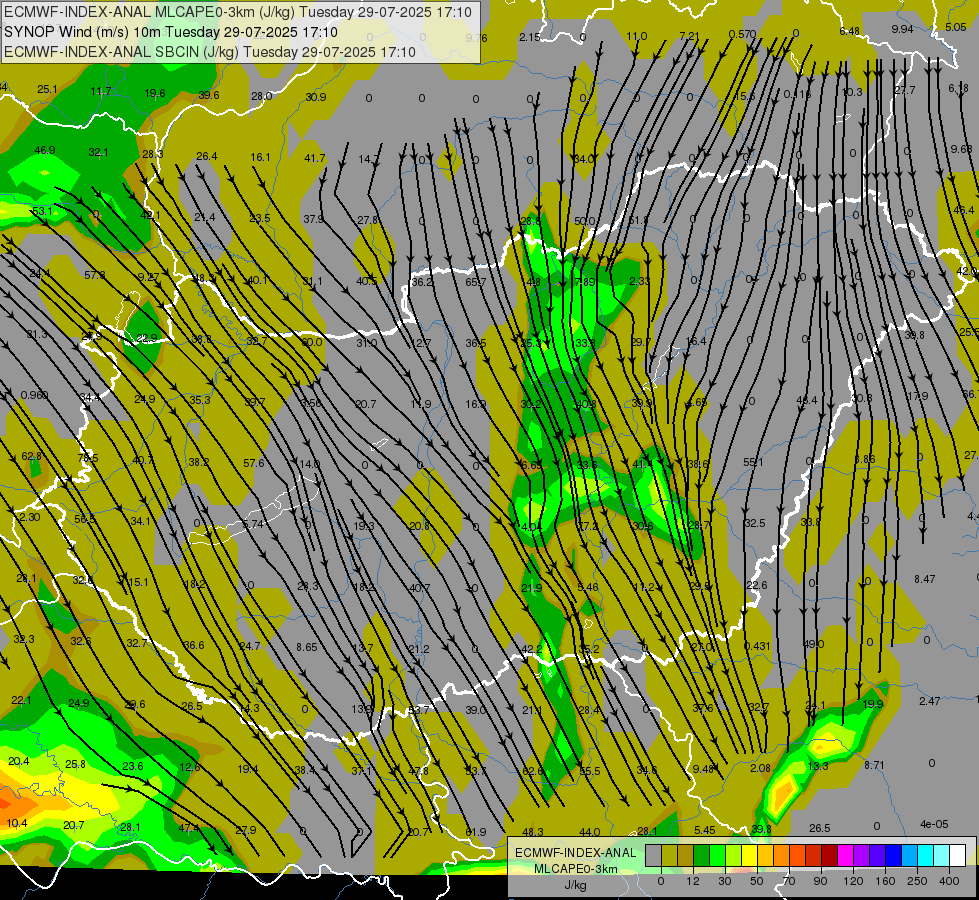Click the legend tick label 90

click(820, 881)
